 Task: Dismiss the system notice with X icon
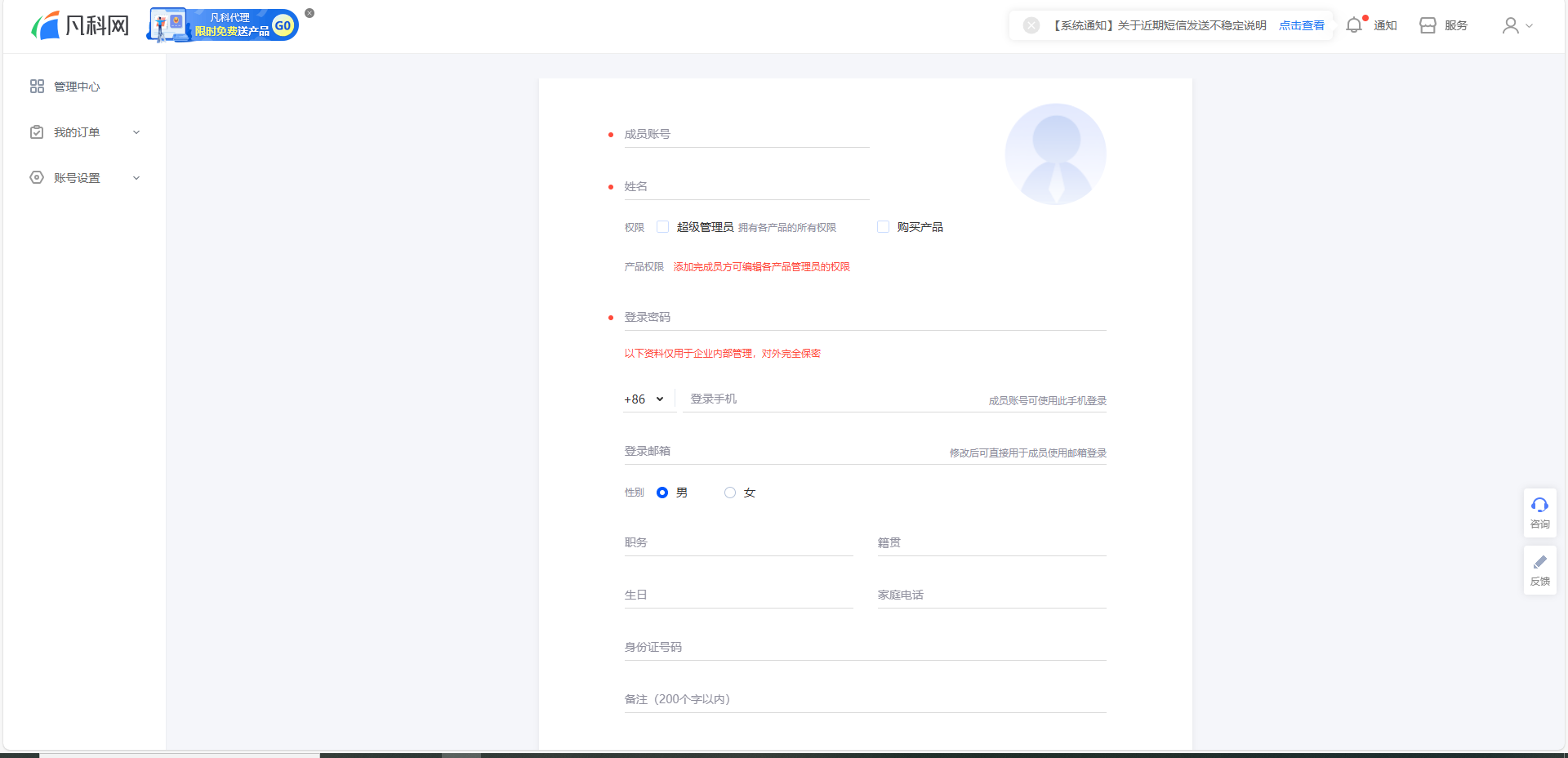[x=1031, y=25]
